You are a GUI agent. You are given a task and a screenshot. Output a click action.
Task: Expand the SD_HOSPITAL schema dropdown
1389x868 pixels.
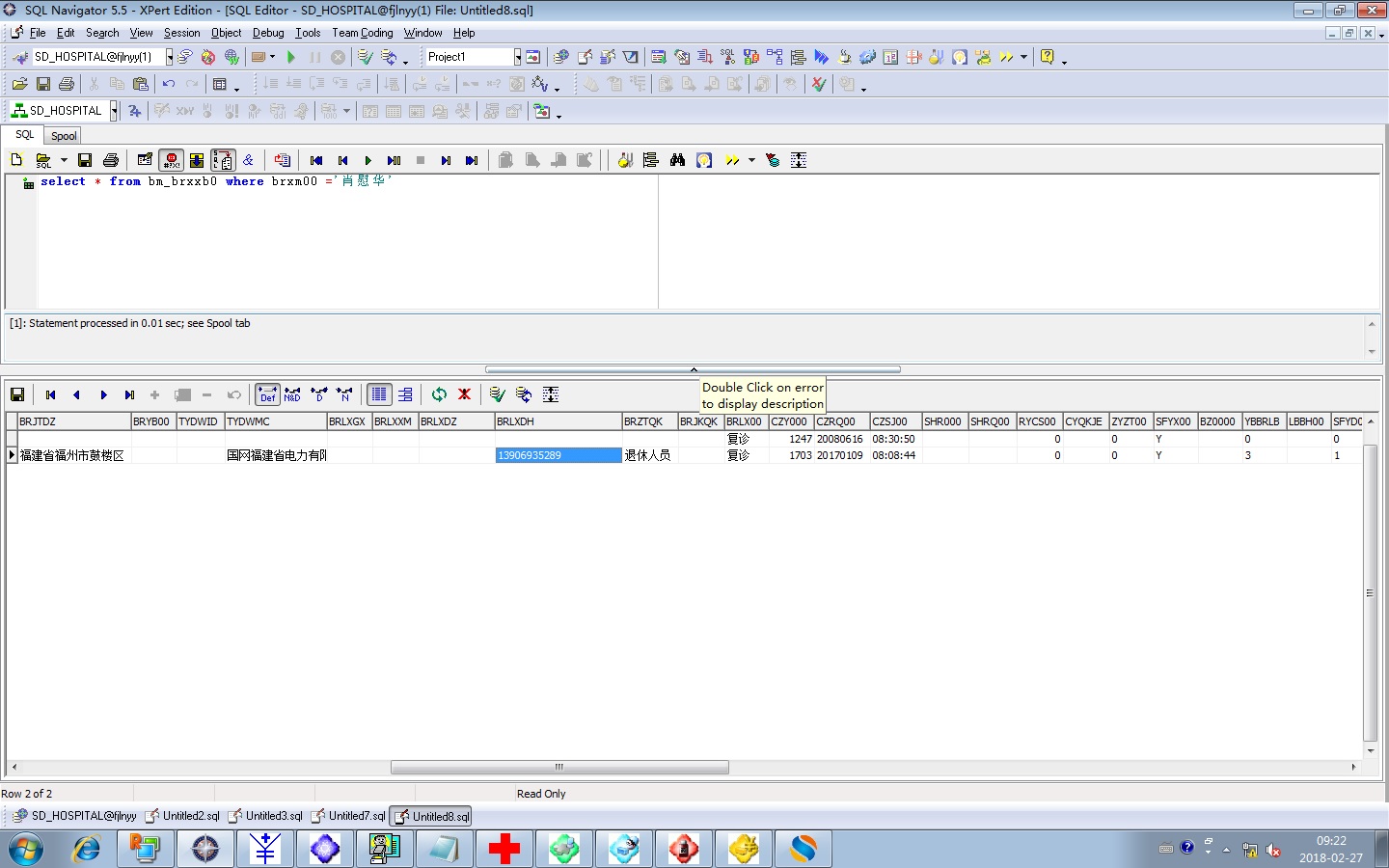tap(114, 111)
